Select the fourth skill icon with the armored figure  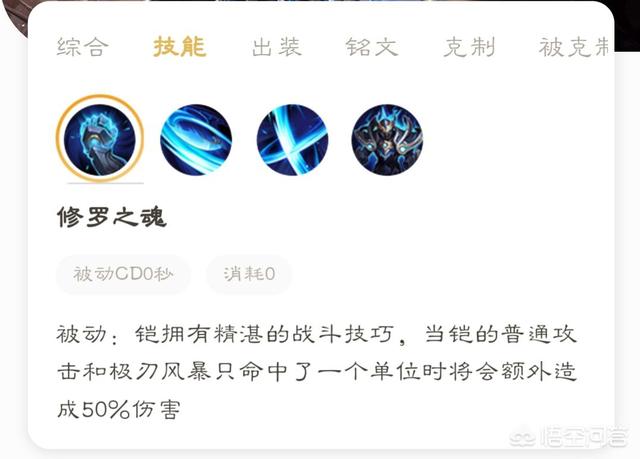coord(387,140)
